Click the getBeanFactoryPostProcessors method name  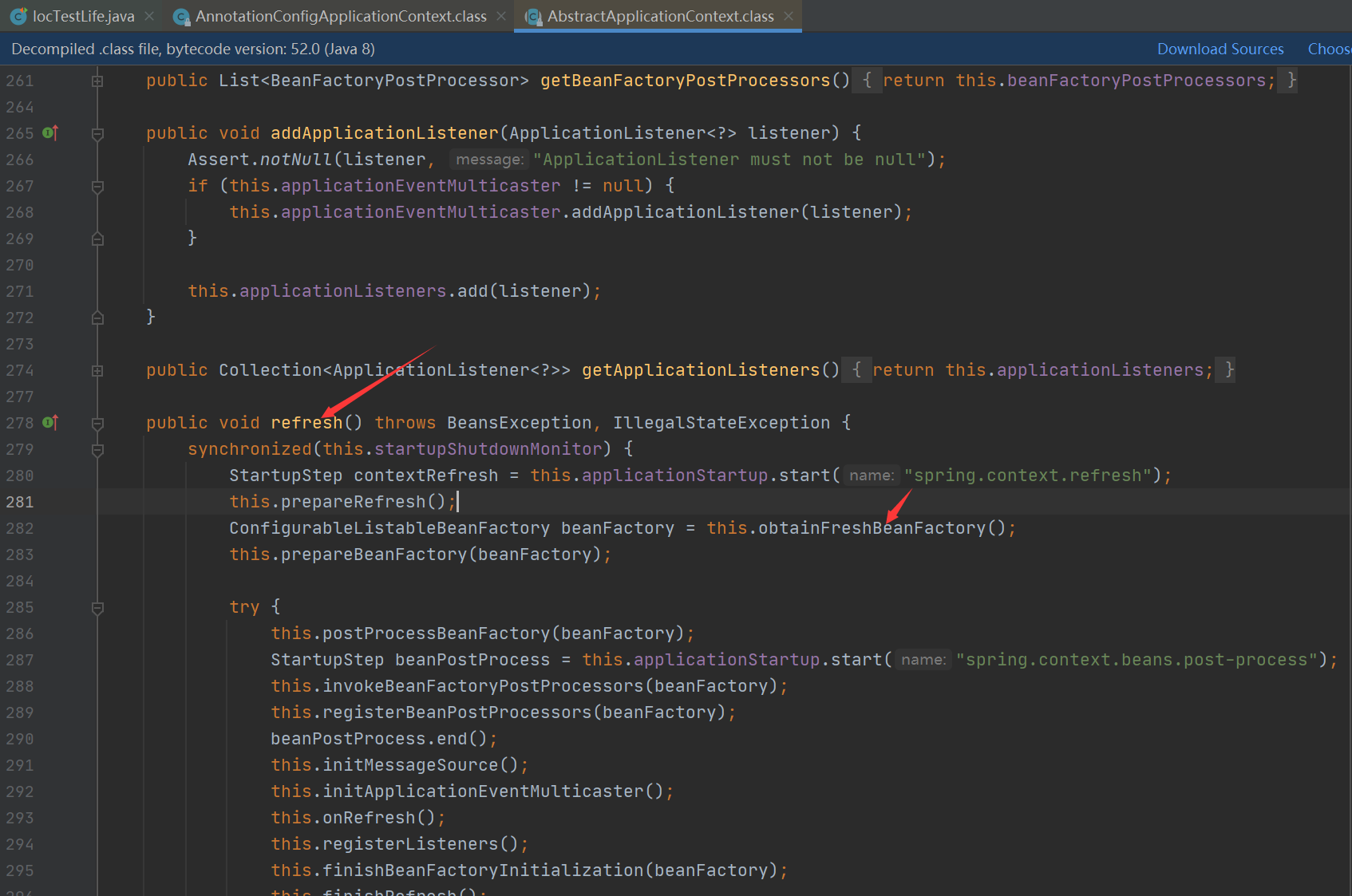click(x=685, y=81)
